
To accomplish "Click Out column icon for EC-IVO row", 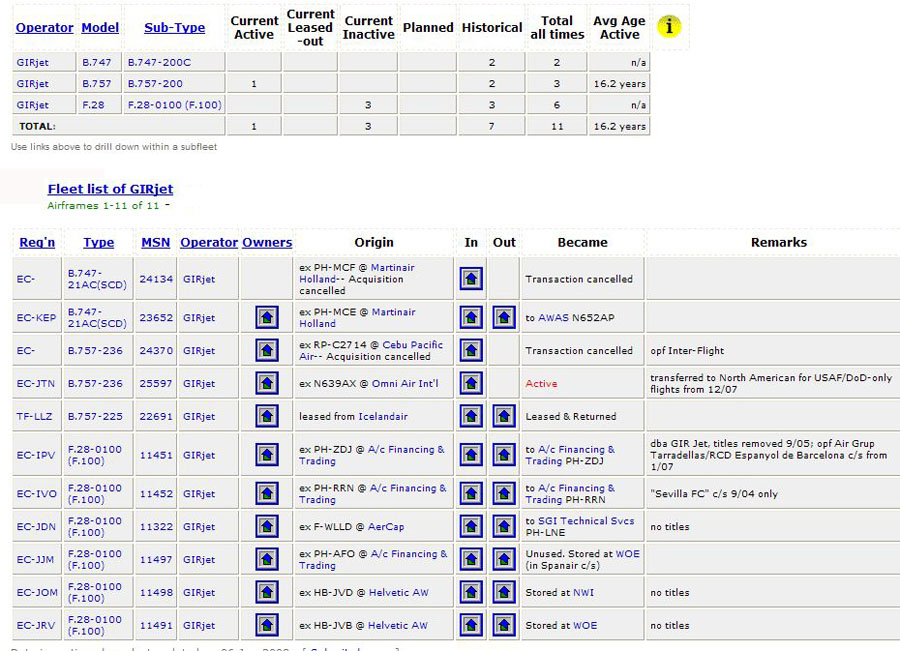I will 504,494.
